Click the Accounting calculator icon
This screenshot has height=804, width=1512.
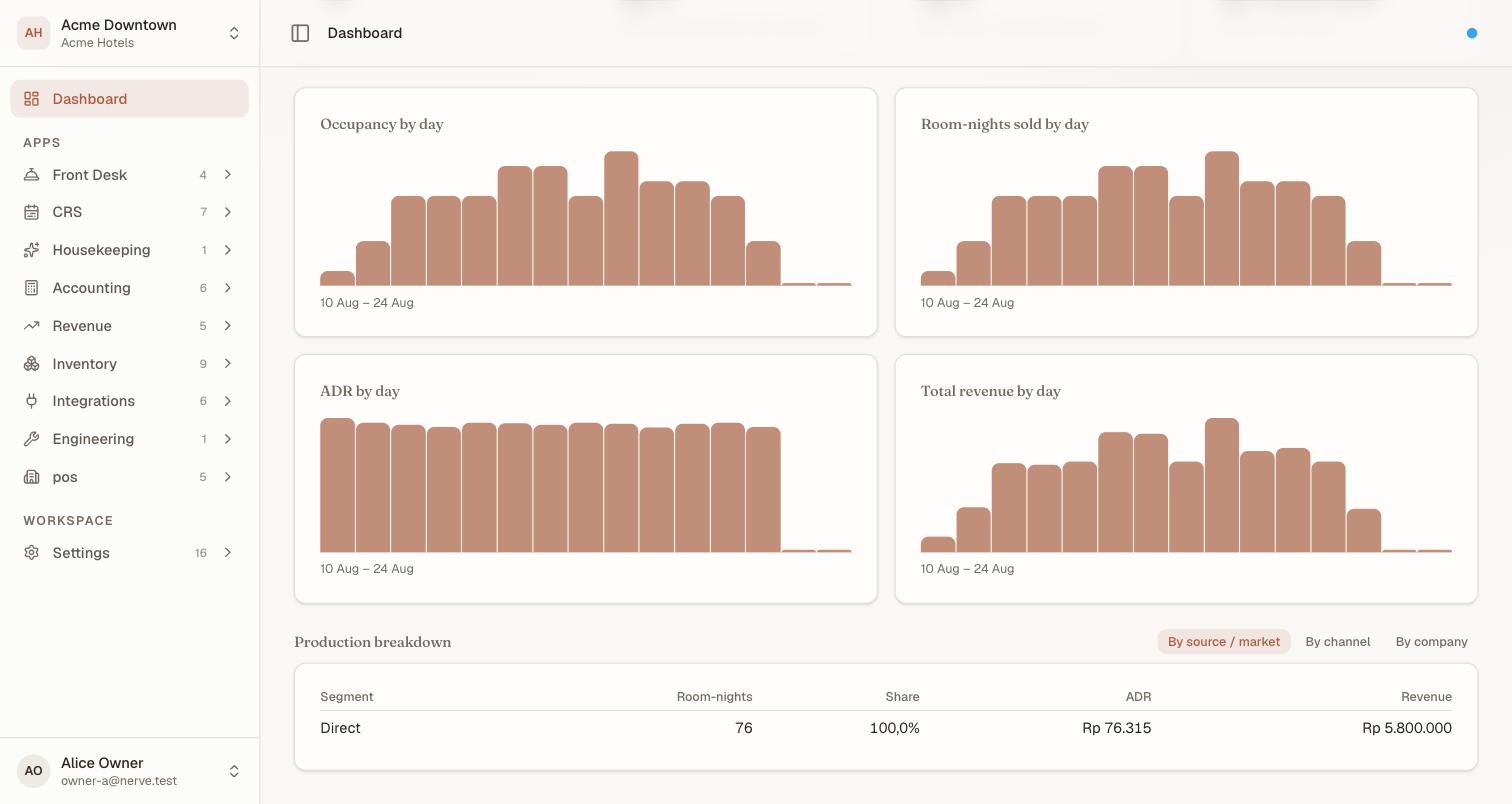tap(32, 288)
